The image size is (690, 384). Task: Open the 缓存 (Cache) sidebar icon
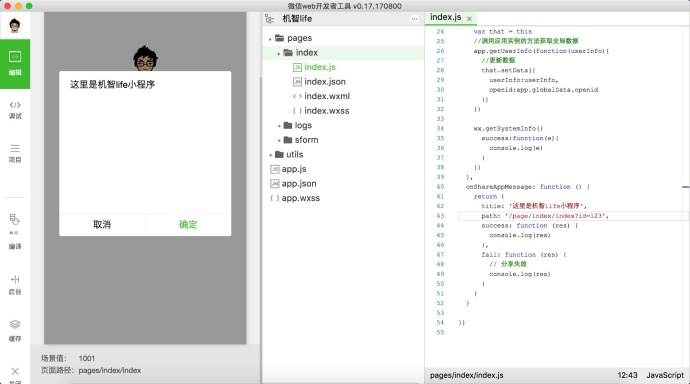pyautogui.click(x=15, y=331)
